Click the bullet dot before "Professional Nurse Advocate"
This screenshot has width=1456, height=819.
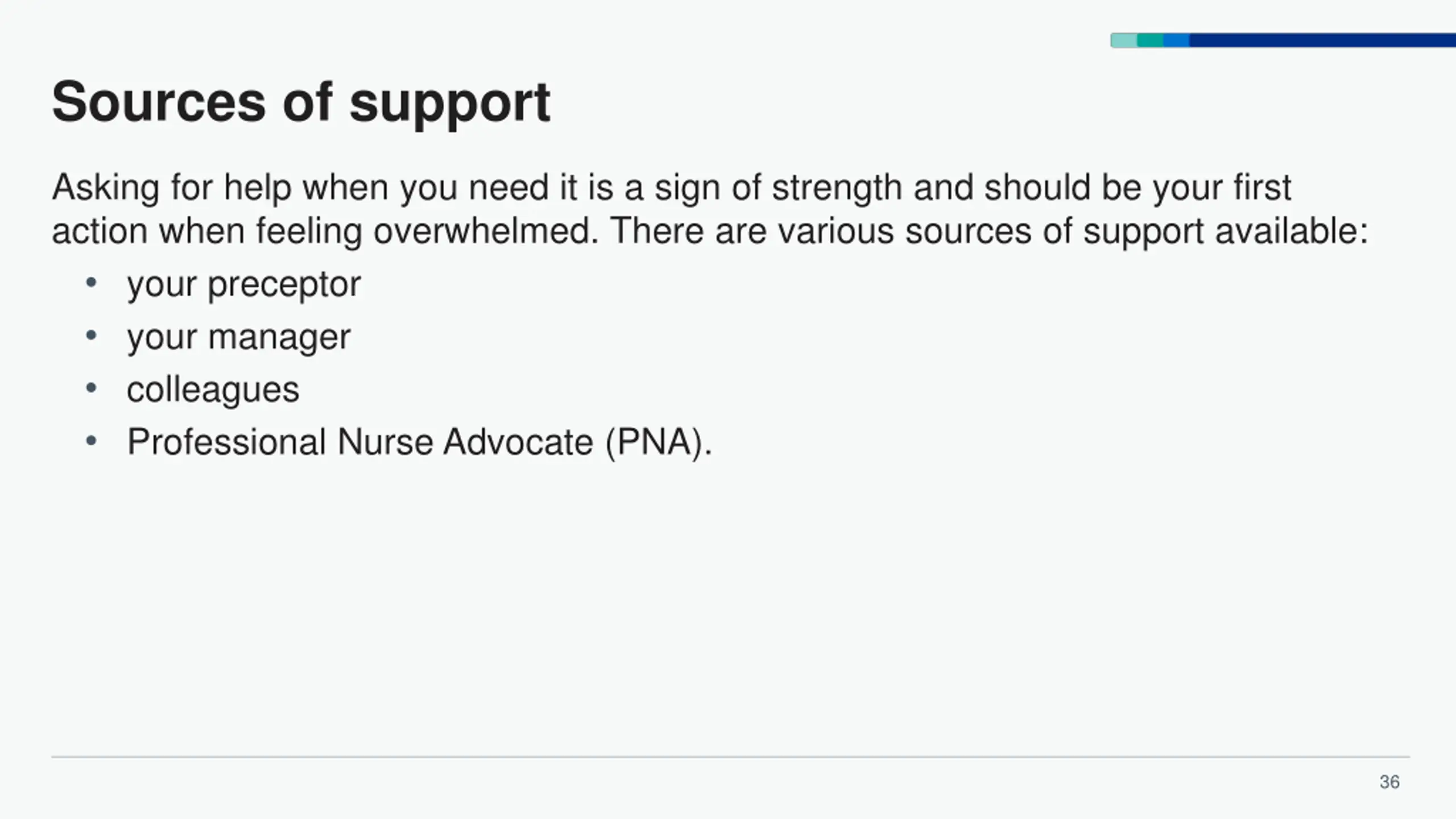(x=91, y=441)
